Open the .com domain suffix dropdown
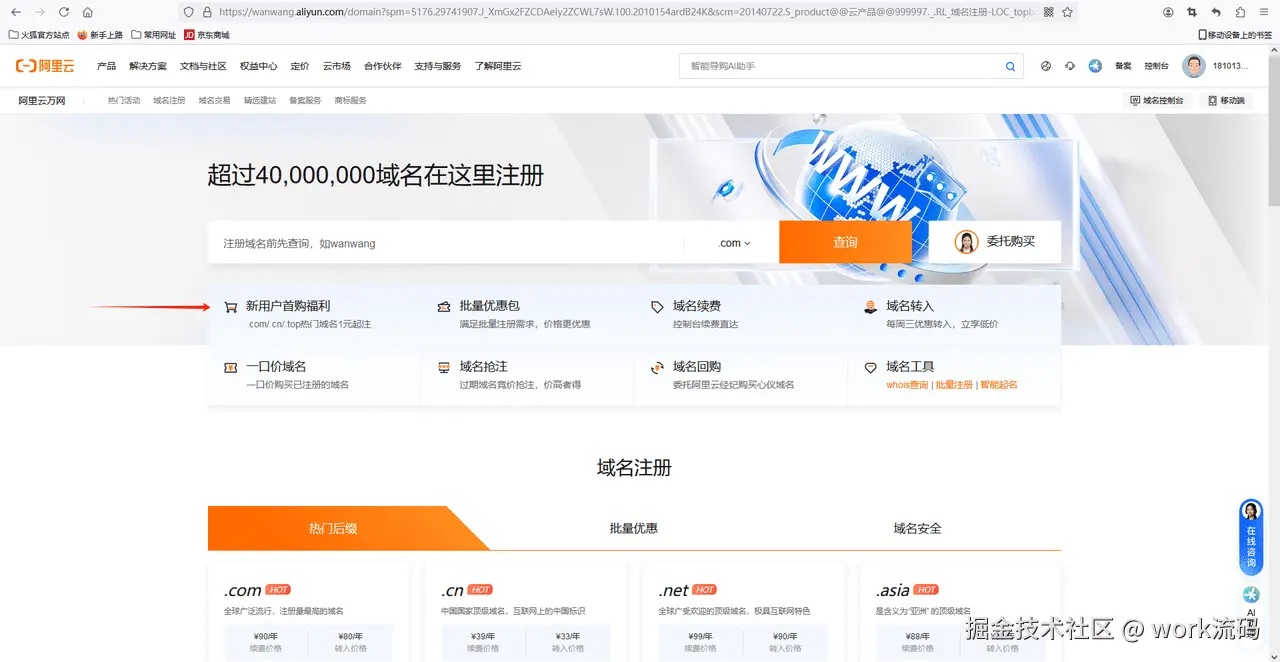The image size is (1280, 662). pyautogui.click(x=734, y=243)
